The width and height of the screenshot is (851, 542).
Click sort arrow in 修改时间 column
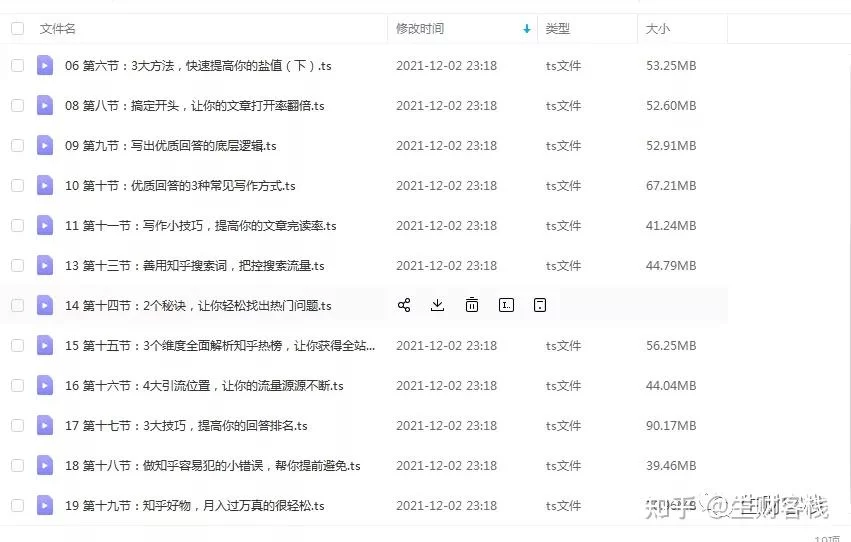pyautogui.click(x=527, y=29)
